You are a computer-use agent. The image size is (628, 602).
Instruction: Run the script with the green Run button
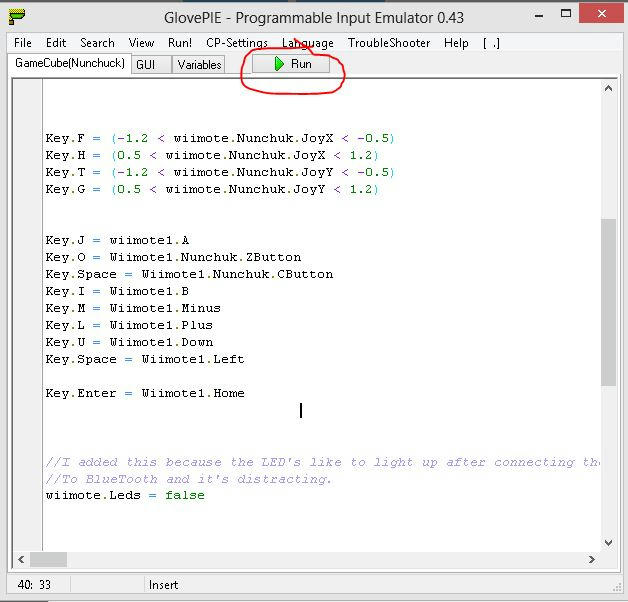291,64
